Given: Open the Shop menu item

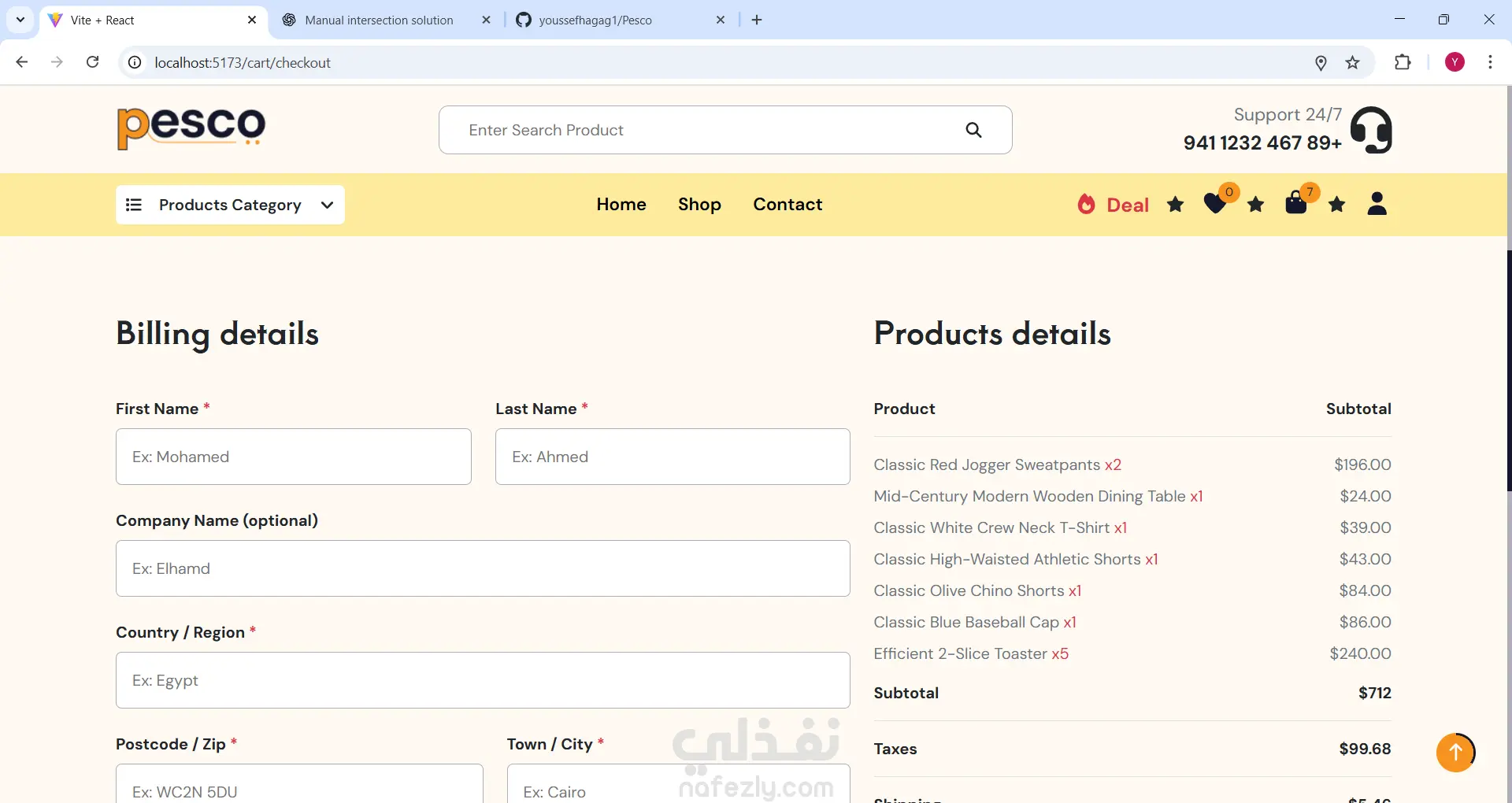Looking at the screenshot, I should click(699, 204).
